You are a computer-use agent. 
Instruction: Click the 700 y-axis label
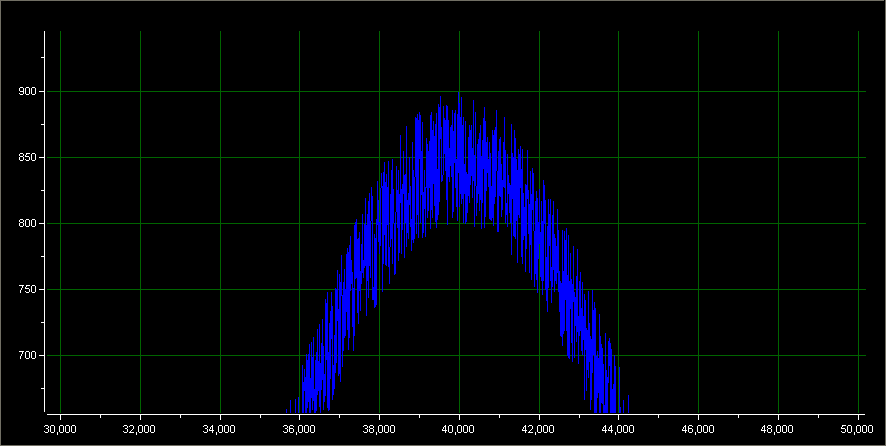(x=27, y=356)
